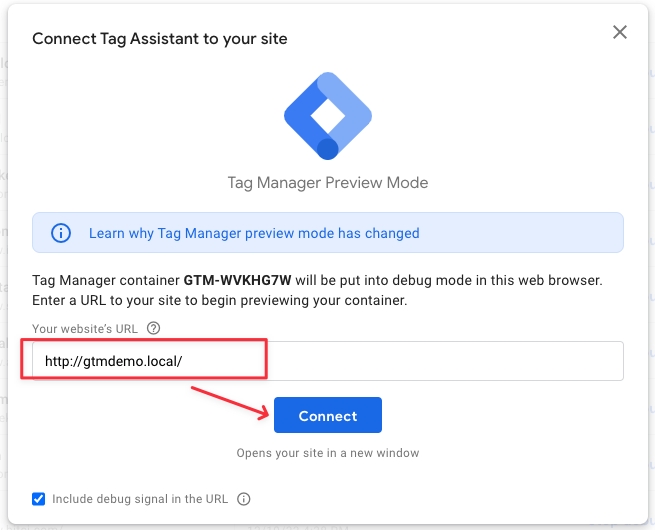
Task: Click empty right area of URL field
Action: click(445, 361)
